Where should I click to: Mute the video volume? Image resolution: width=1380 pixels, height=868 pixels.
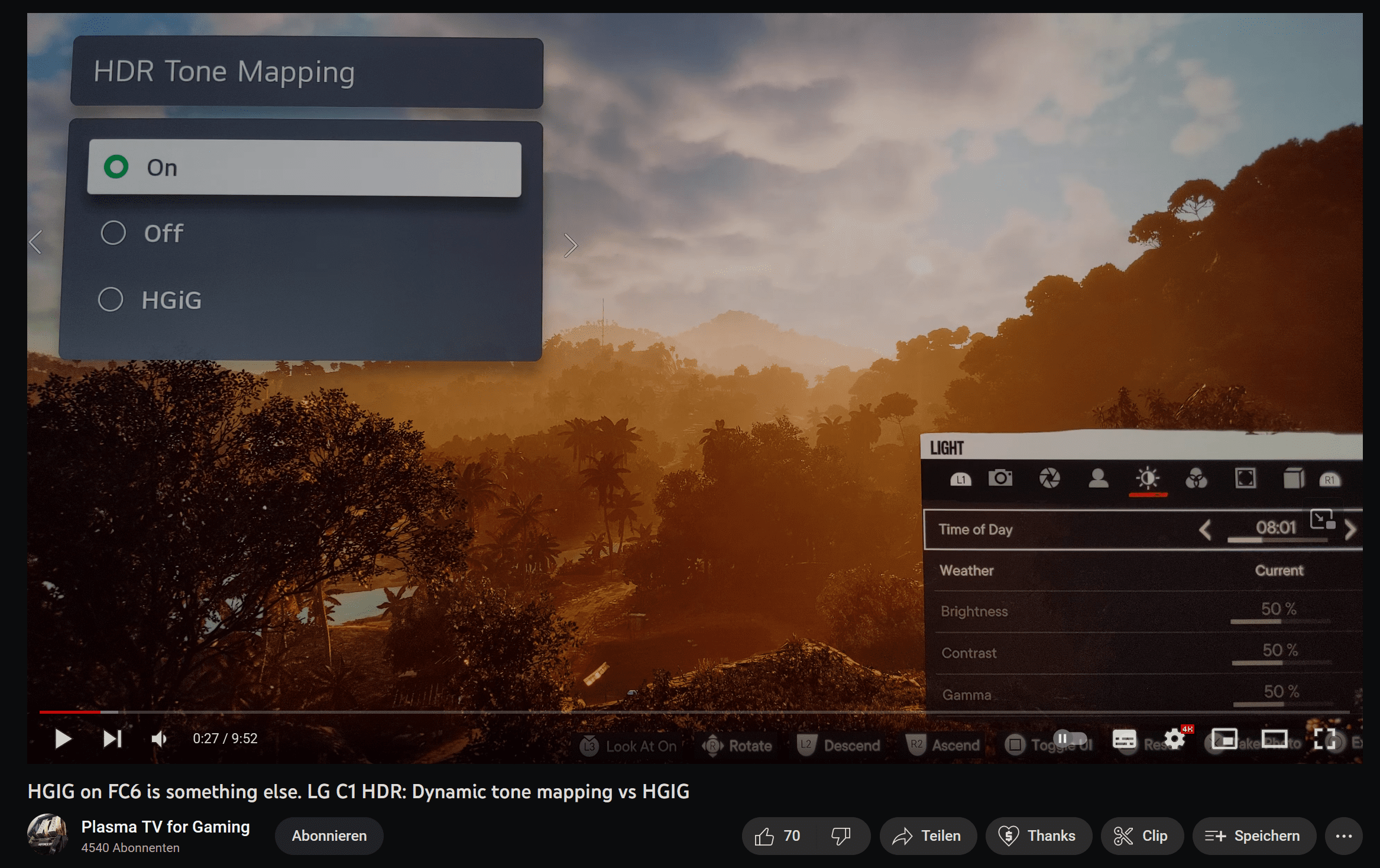[159, 739]
